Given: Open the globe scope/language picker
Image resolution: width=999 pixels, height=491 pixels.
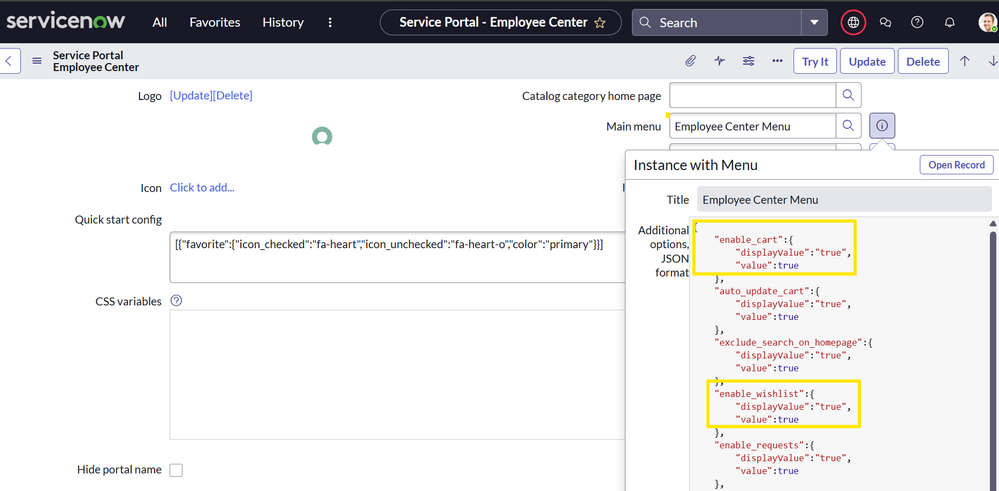Looking at the screenshot, I should tap(853, 22).
